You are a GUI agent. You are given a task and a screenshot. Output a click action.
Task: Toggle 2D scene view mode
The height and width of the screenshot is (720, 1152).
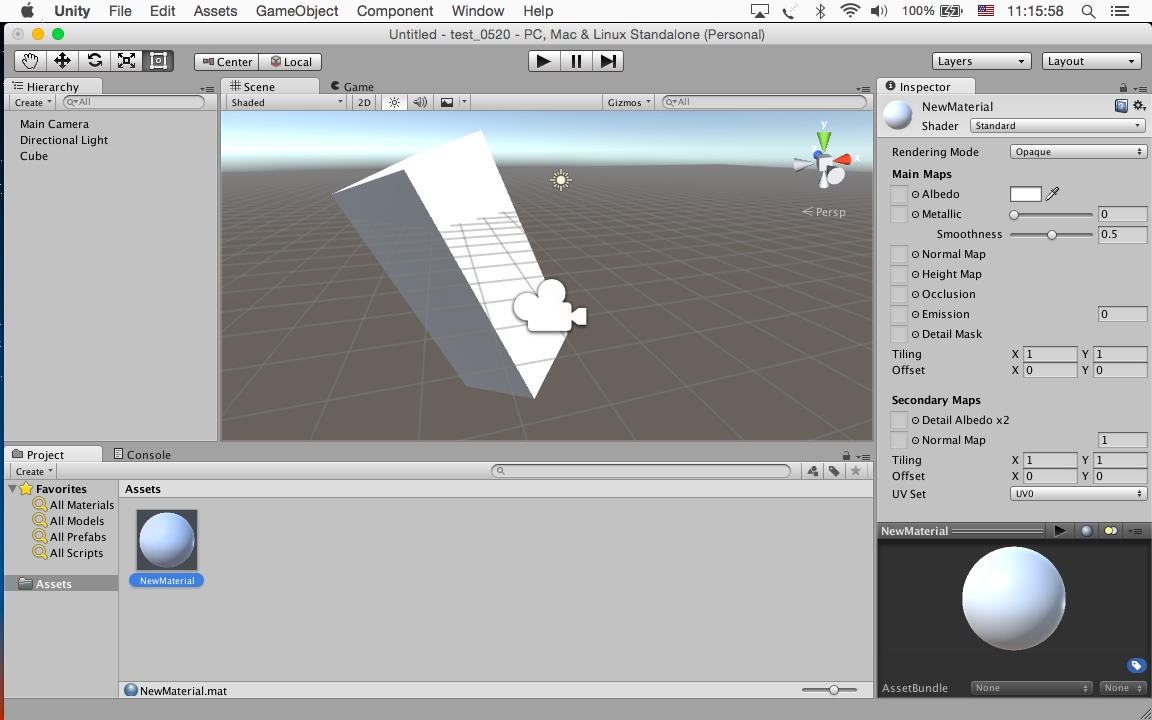(364, 102)
